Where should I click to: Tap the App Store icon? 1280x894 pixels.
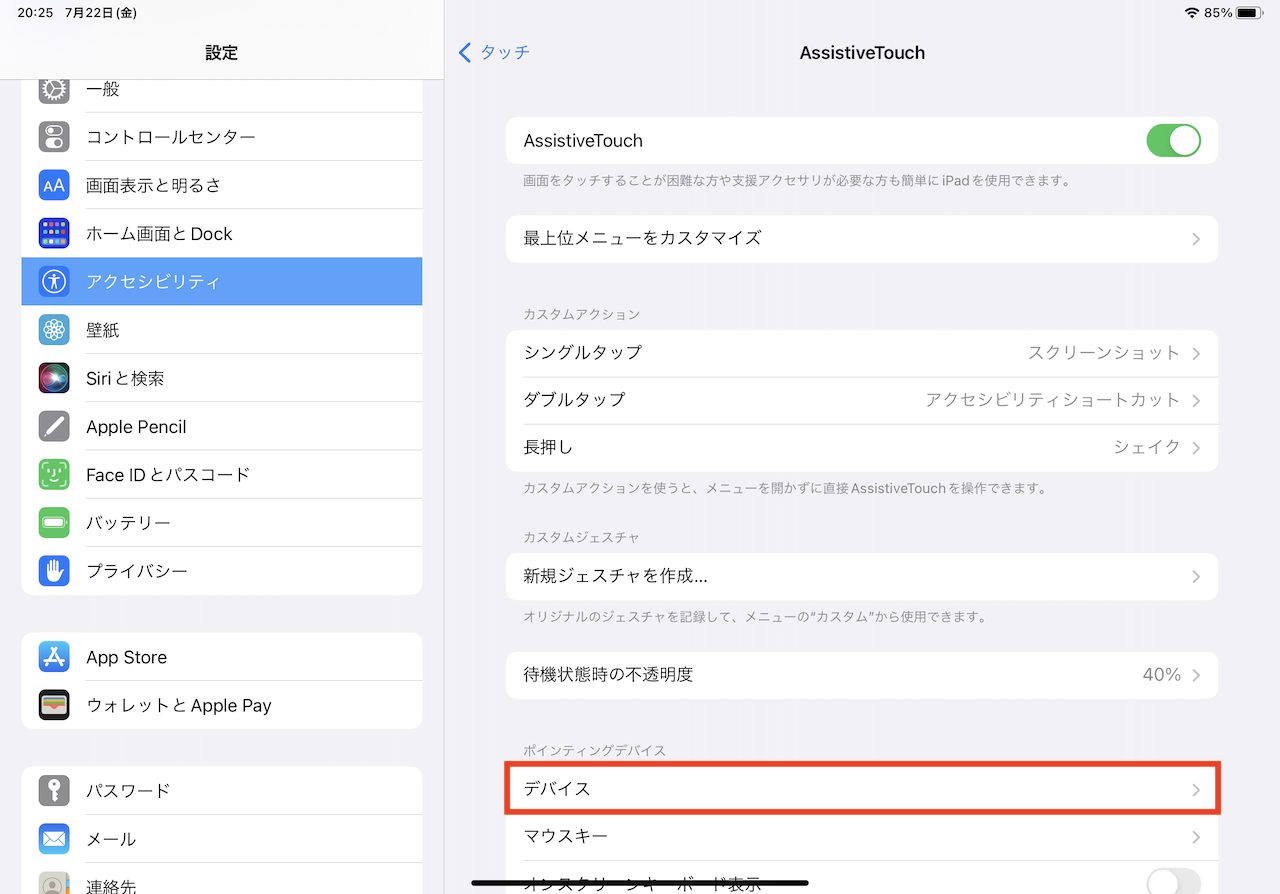click(54, 657)
